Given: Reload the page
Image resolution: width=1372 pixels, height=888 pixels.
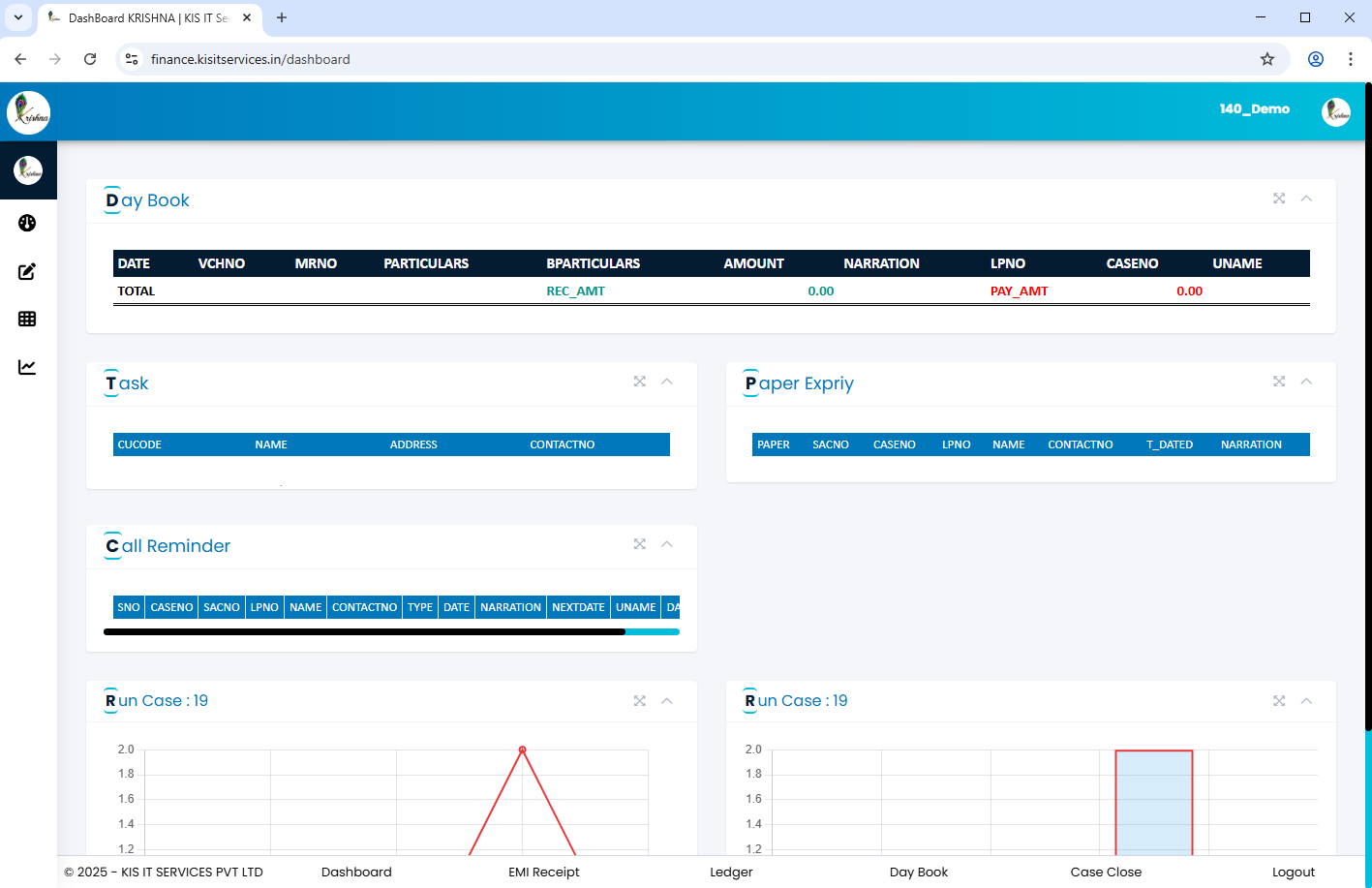Looking at the screenshot, I should [x=90, y=59].
